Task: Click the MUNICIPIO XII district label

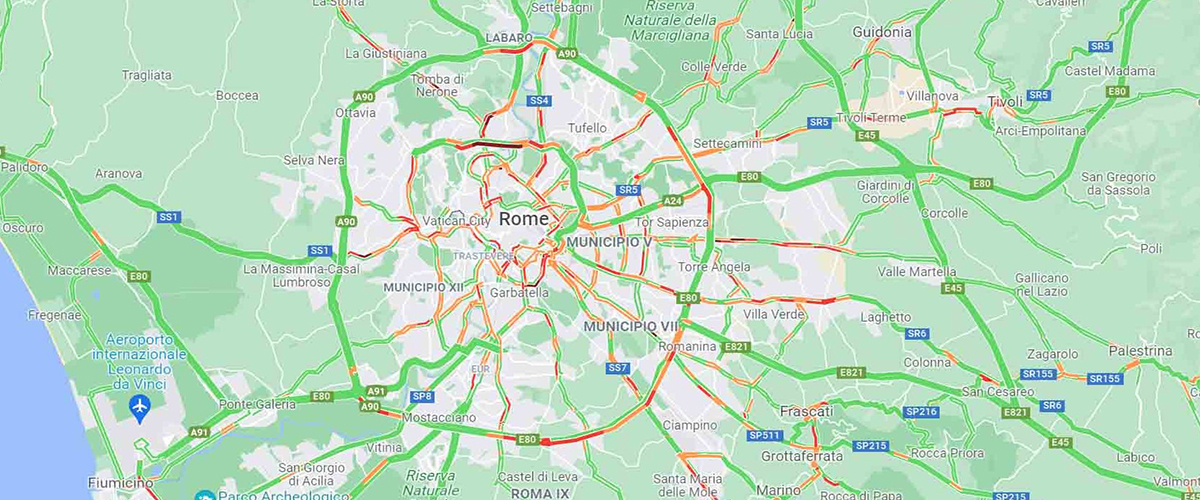Action: (423, 287)
